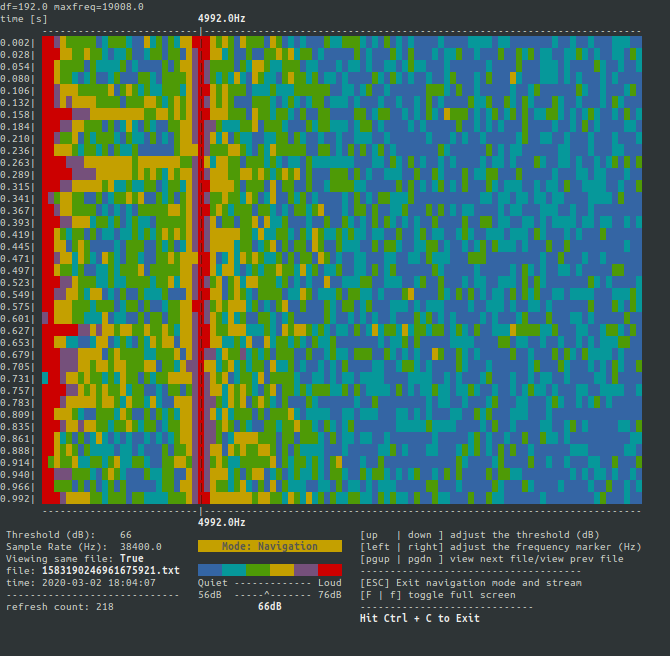Viewport: 670px width, 656px height.
Task: Click the green swatch in the legend
Action: point(258,569)
